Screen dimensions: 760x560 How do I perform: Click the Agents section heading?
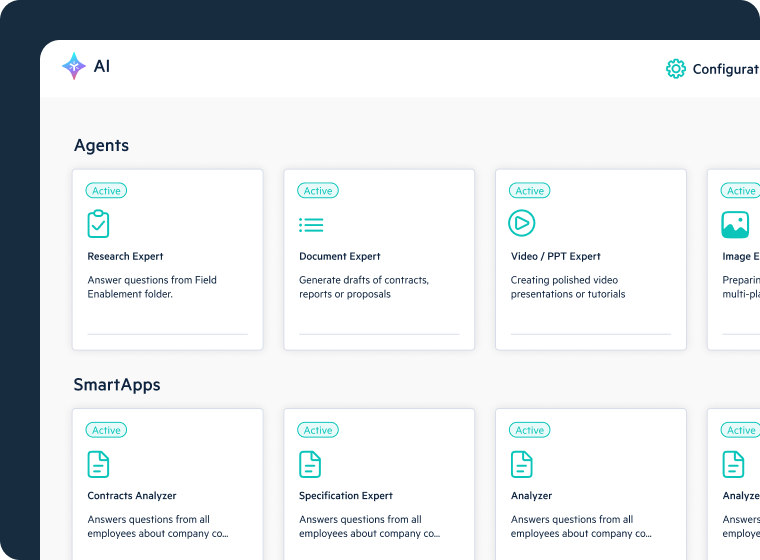(101, 145)
